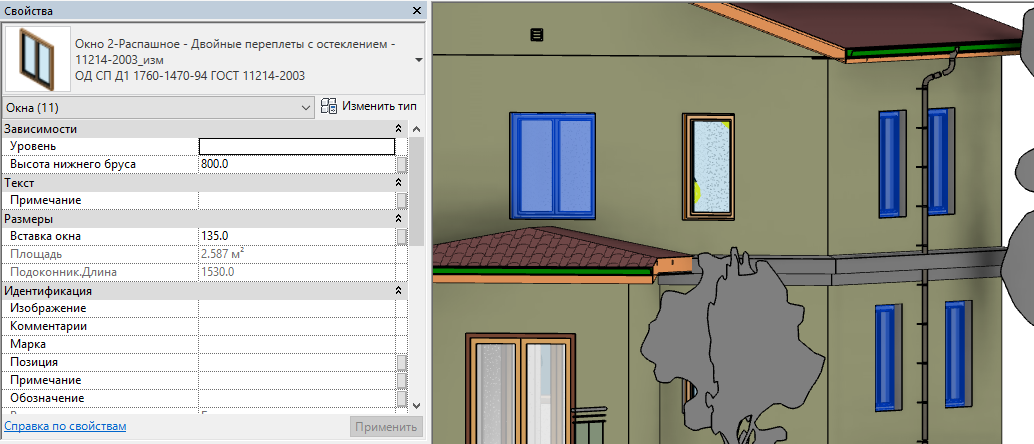Open the Справка по свойствам link
This screenshot has width=1034, height=444.
(65, 426)
